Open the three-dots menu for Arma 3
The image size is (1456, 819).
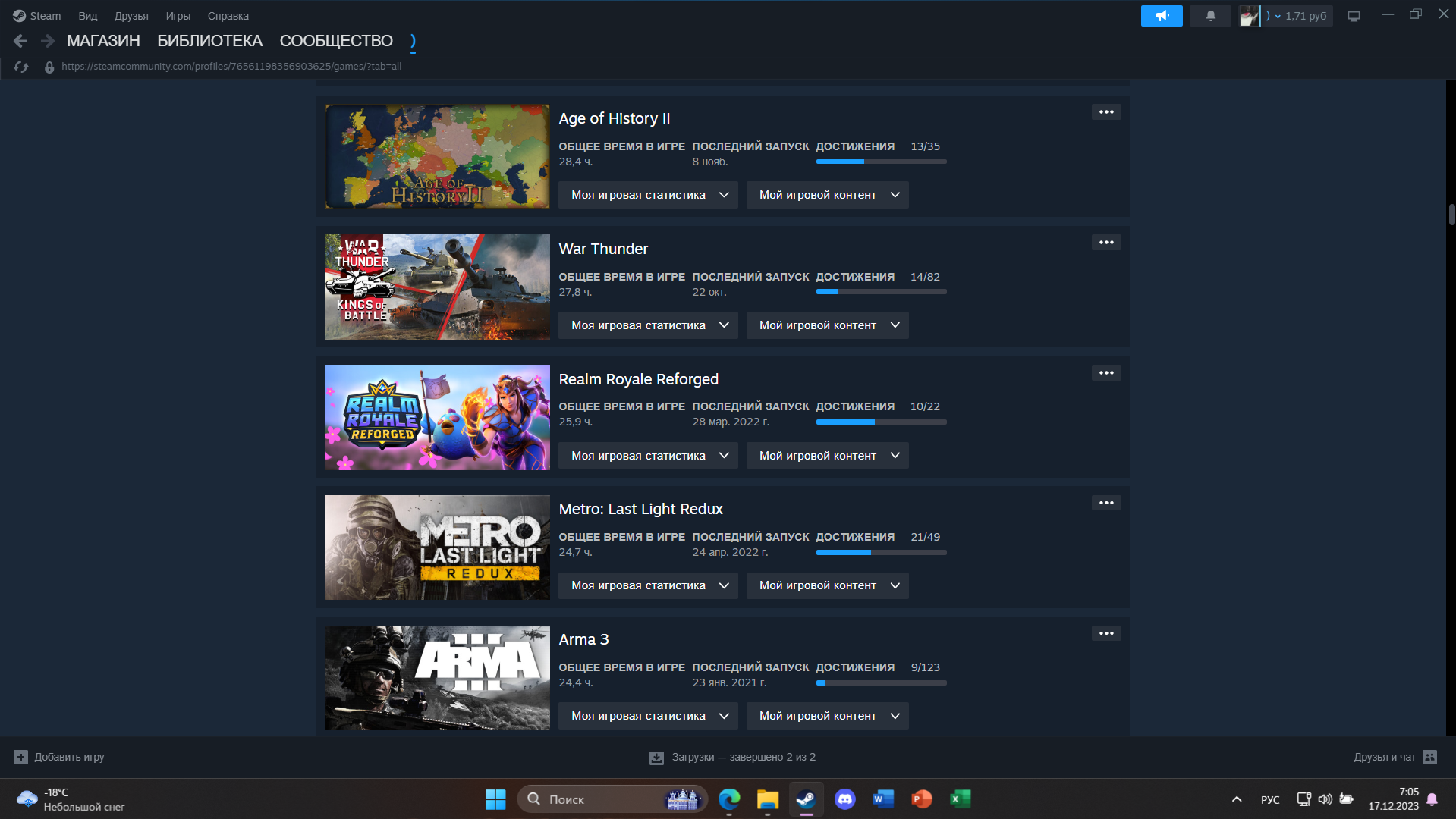[x=1106, y=633]
